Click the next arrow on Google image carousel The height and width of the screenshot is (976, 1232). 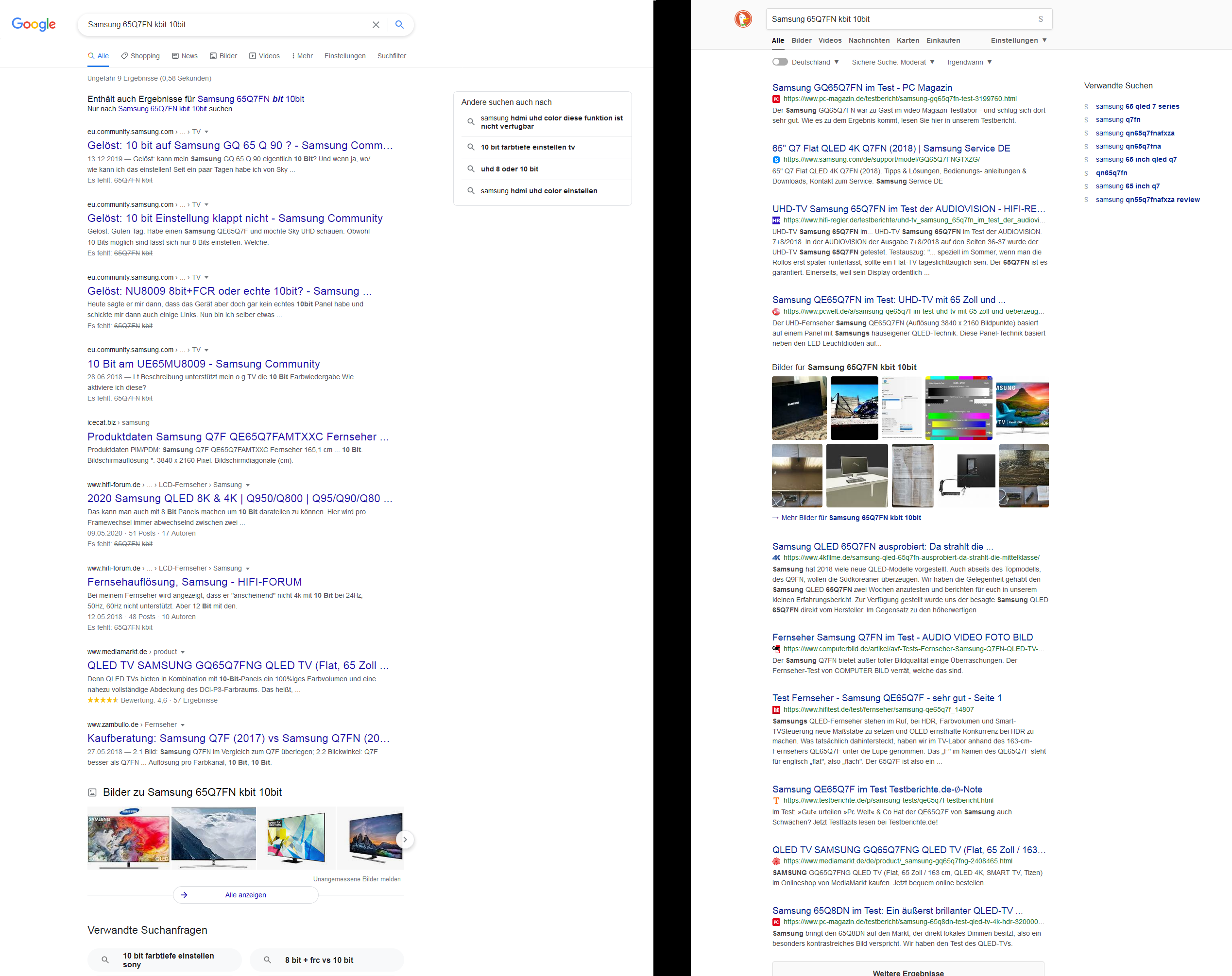405,839
